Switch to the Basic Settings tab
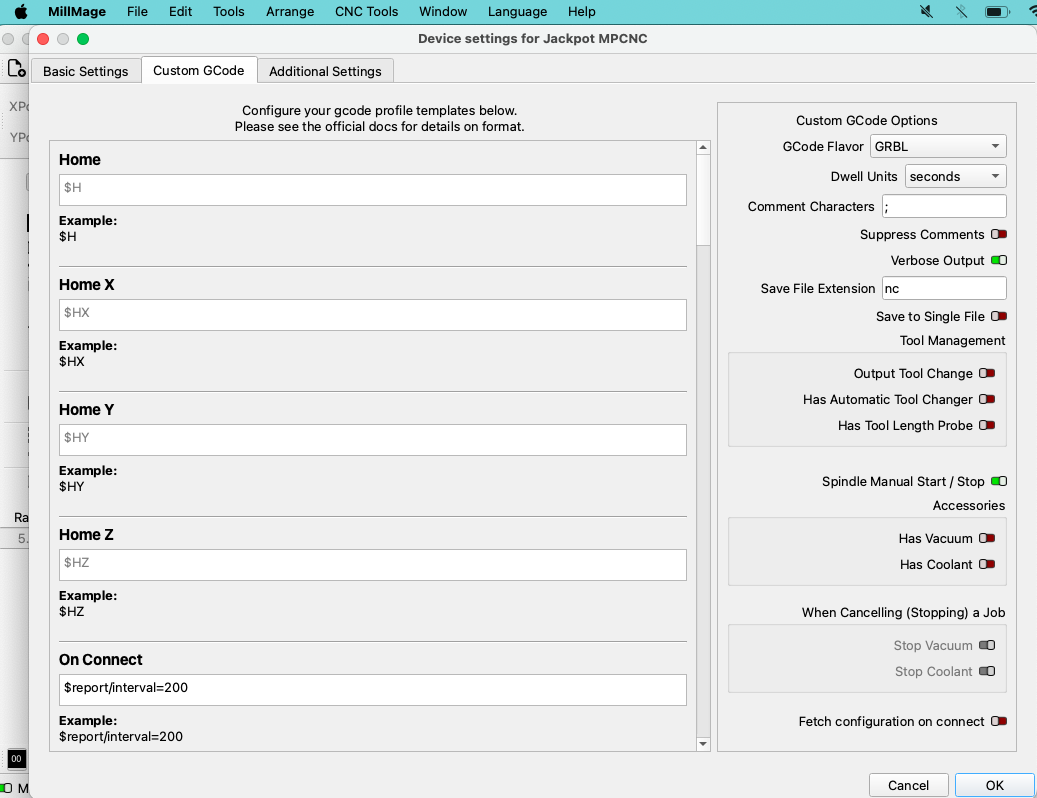The image size is (1037, 798). (x=86, y=71)
